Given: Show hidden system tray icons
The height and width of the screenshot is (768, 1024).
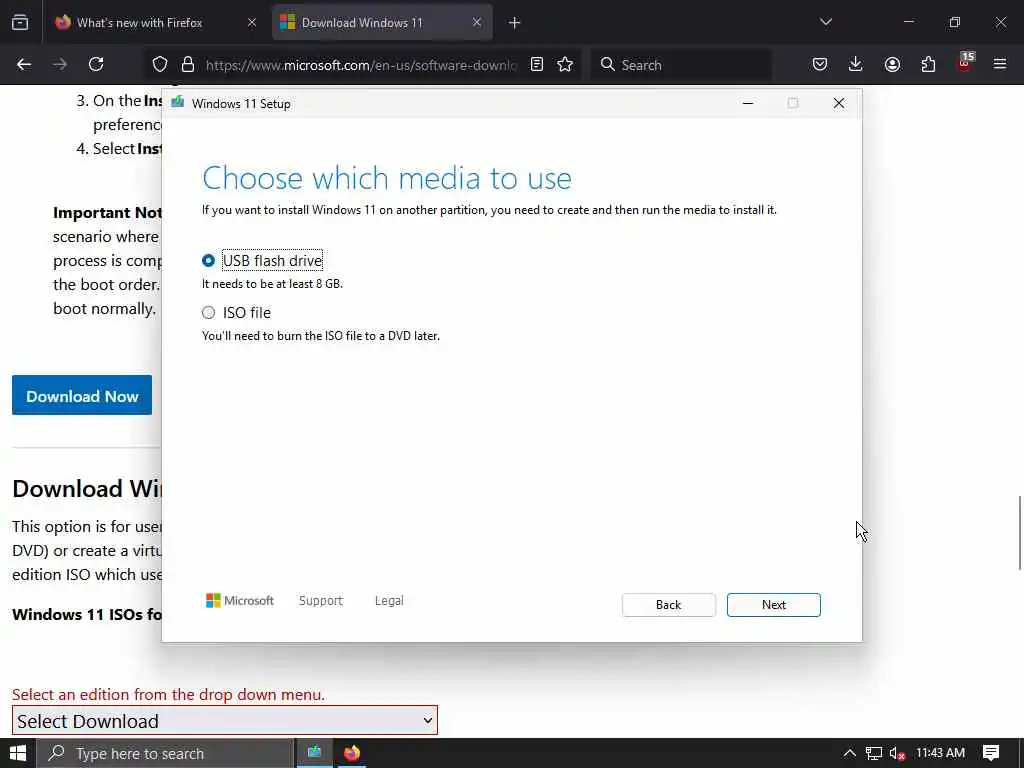Looking at the screenshot, I should (x=849, y=753).
